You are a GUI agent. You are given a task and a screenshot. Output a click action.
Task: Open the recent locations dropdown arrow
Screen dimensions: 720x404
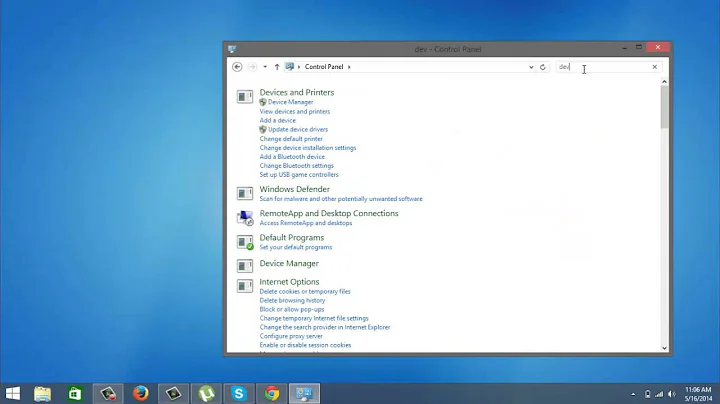(x=265, y=67)
